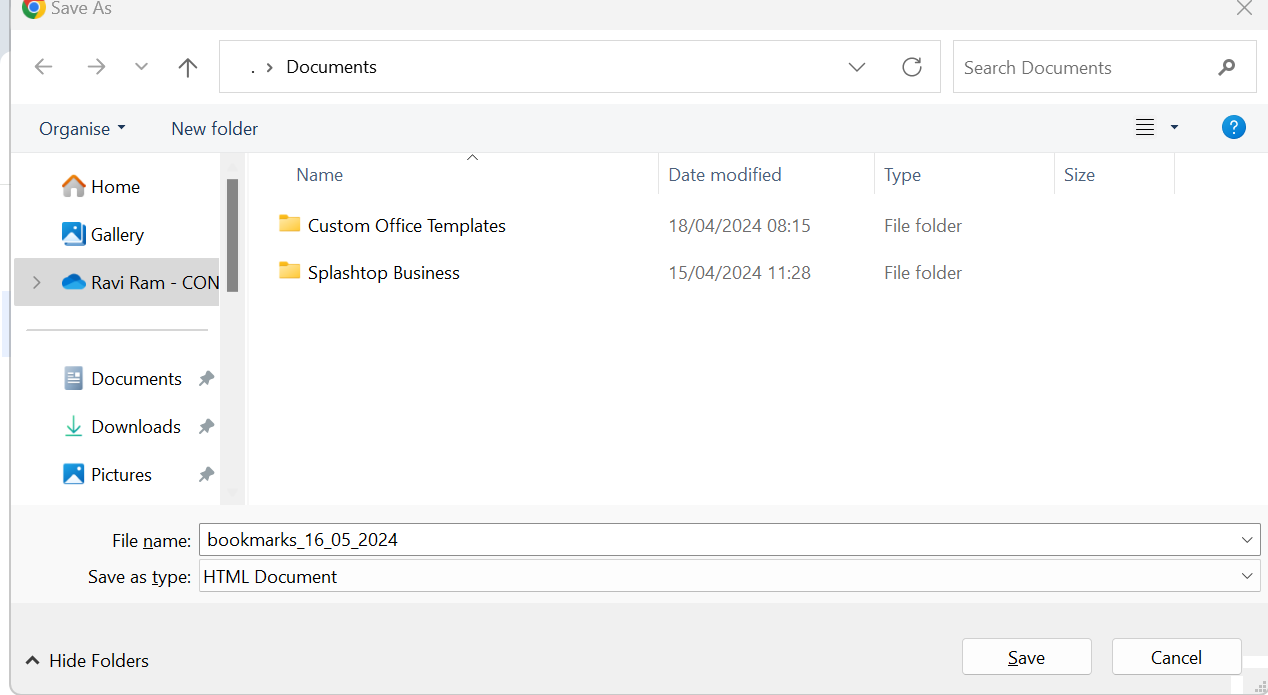
Task: Collapse folders with Hide Folders
Action: coord(88,661)
